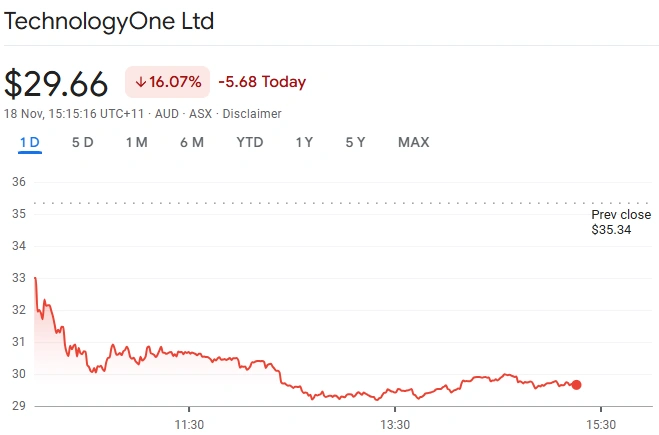Screen dimensions: 659x435
Task: Select the 1 D time range tab
Action: [30, 142]
